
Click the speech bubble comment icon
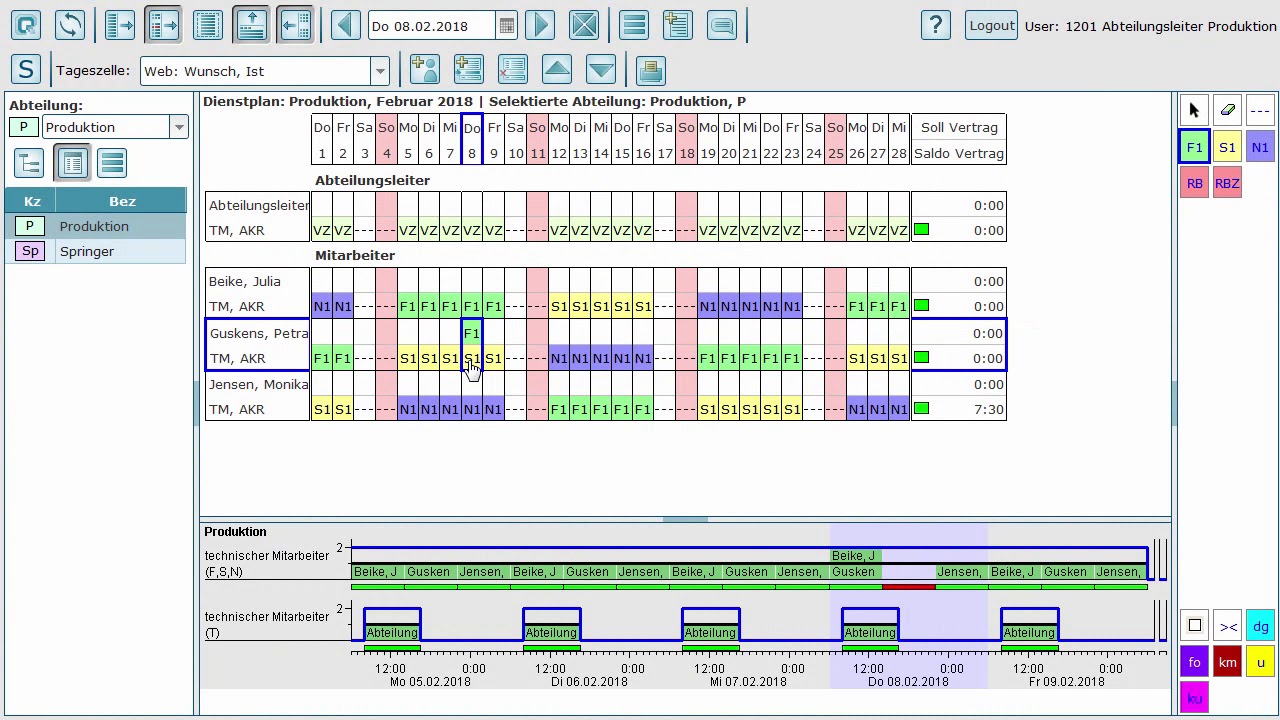[722, 25]
